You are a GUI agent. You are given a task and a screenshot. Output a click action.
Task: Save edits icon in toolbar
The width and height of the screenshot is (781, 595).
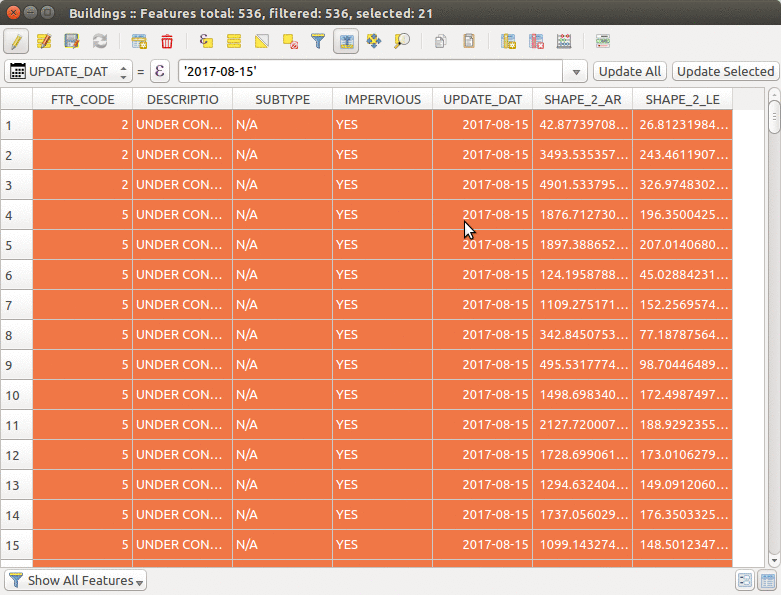72,41
